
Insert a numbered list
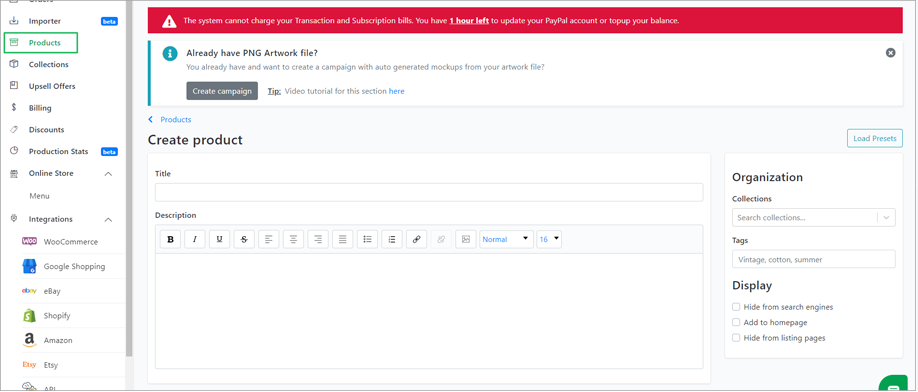pyautogui.click(x=392, y=239)
